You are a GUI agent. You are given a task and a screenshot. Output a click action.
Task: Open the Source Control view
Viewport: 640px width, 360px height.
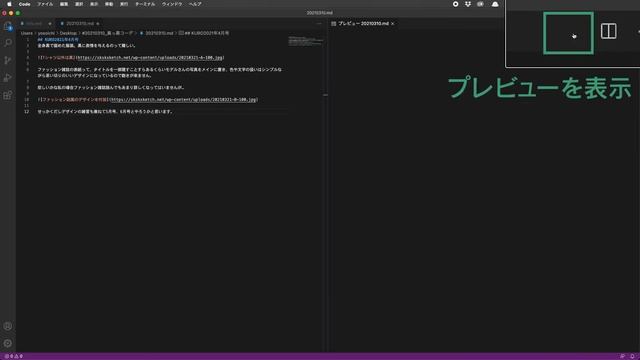[7, 60]
